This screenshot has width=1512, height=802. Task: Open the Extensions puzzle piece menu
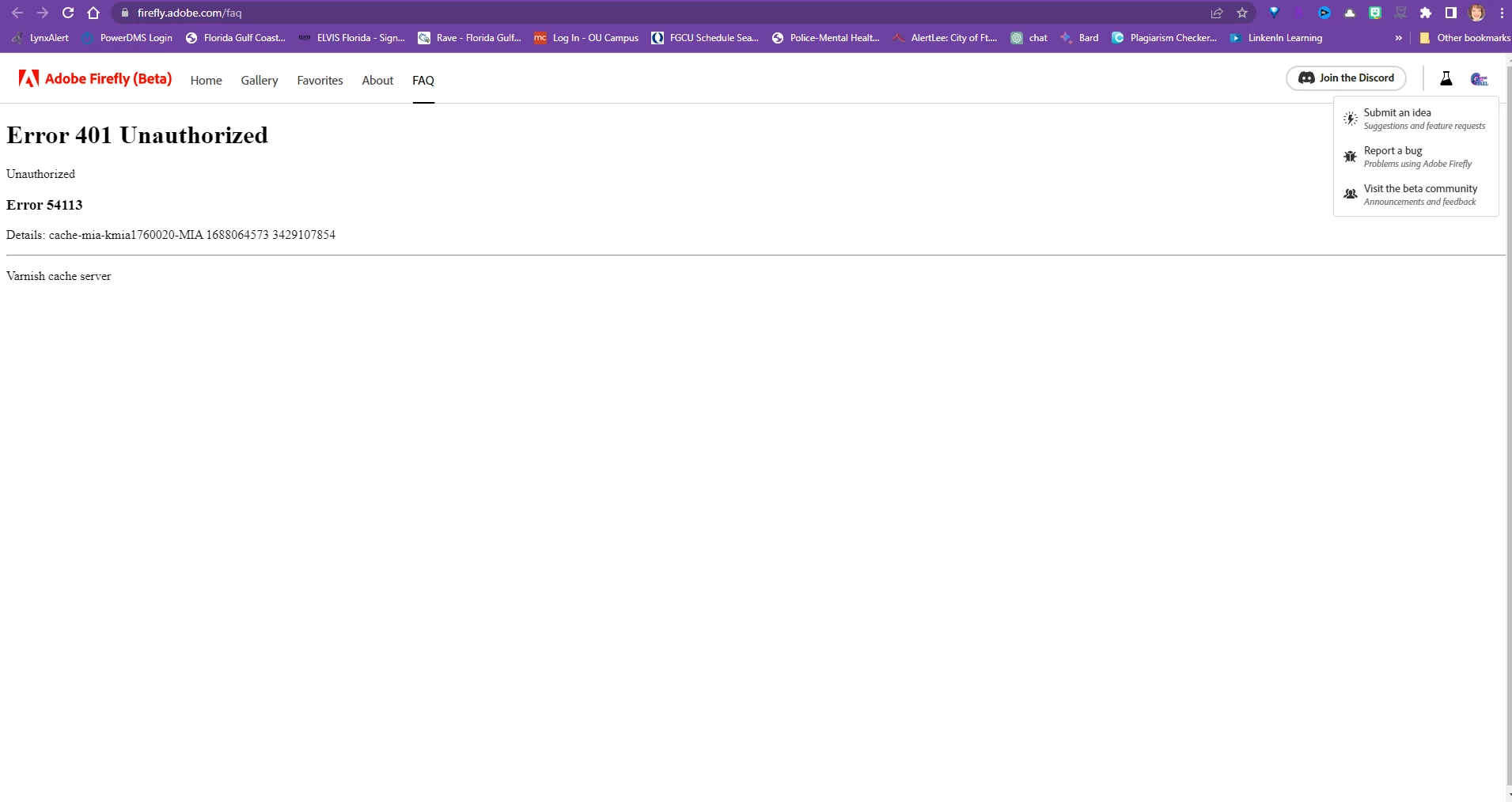click(1426, 13)
